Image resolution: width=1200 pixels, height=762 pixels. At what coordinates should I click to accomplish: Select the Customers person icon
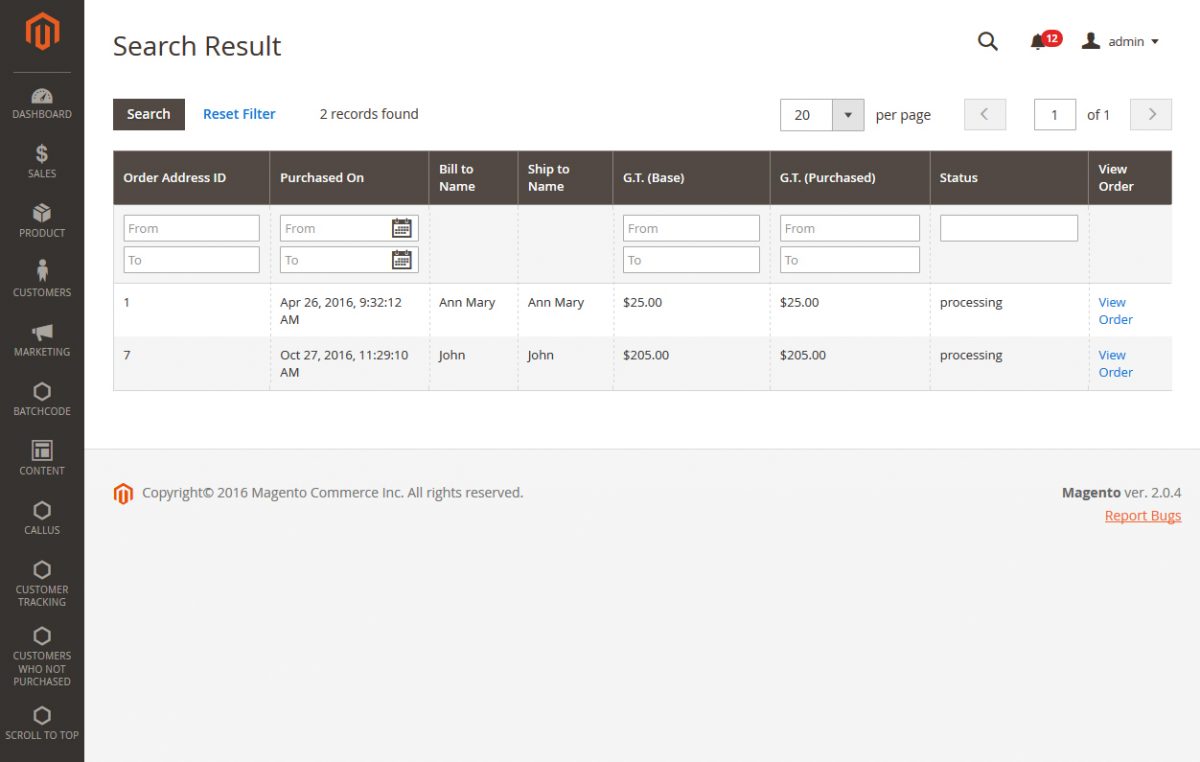click(x=41, y=274)
